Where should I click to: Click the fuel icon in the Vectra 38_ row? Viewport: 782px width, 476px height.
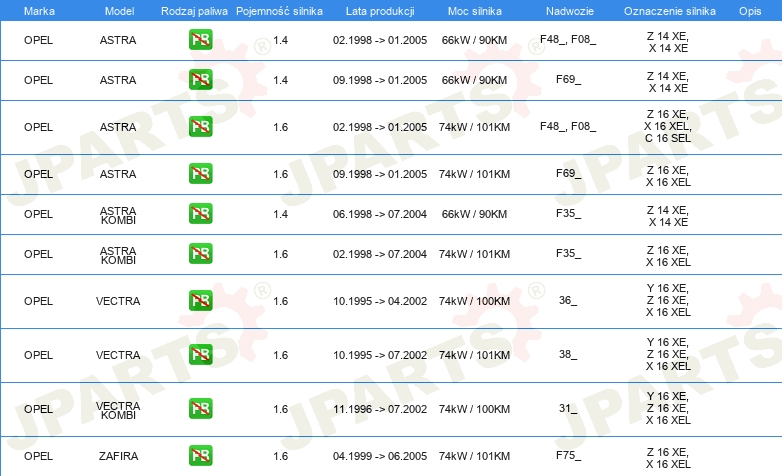200,354
